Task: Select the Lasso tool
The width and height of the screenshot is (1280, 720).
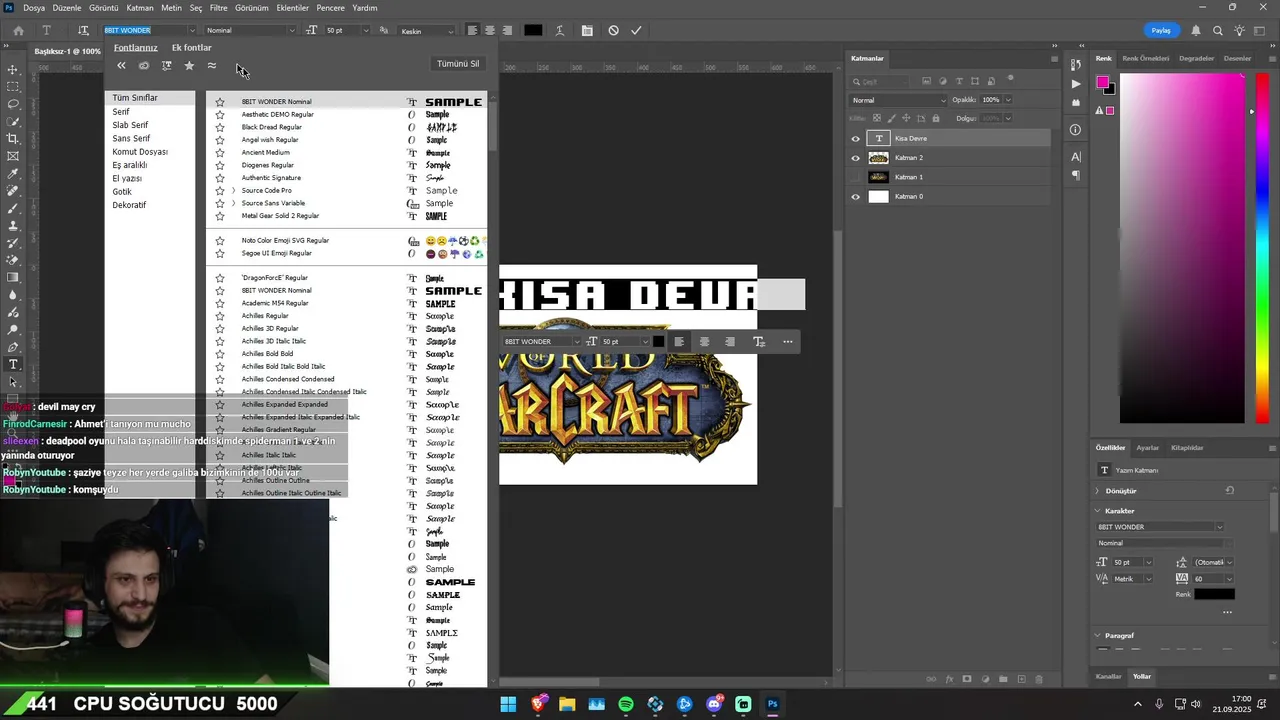Action: click(13, 104)
